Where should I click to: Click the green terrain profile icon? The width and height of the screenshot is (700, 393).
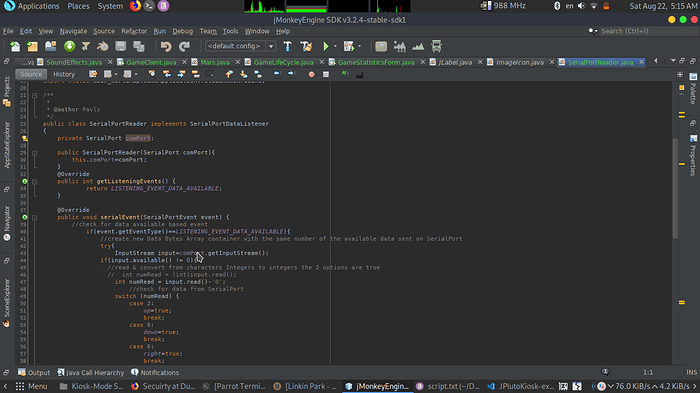418,46
